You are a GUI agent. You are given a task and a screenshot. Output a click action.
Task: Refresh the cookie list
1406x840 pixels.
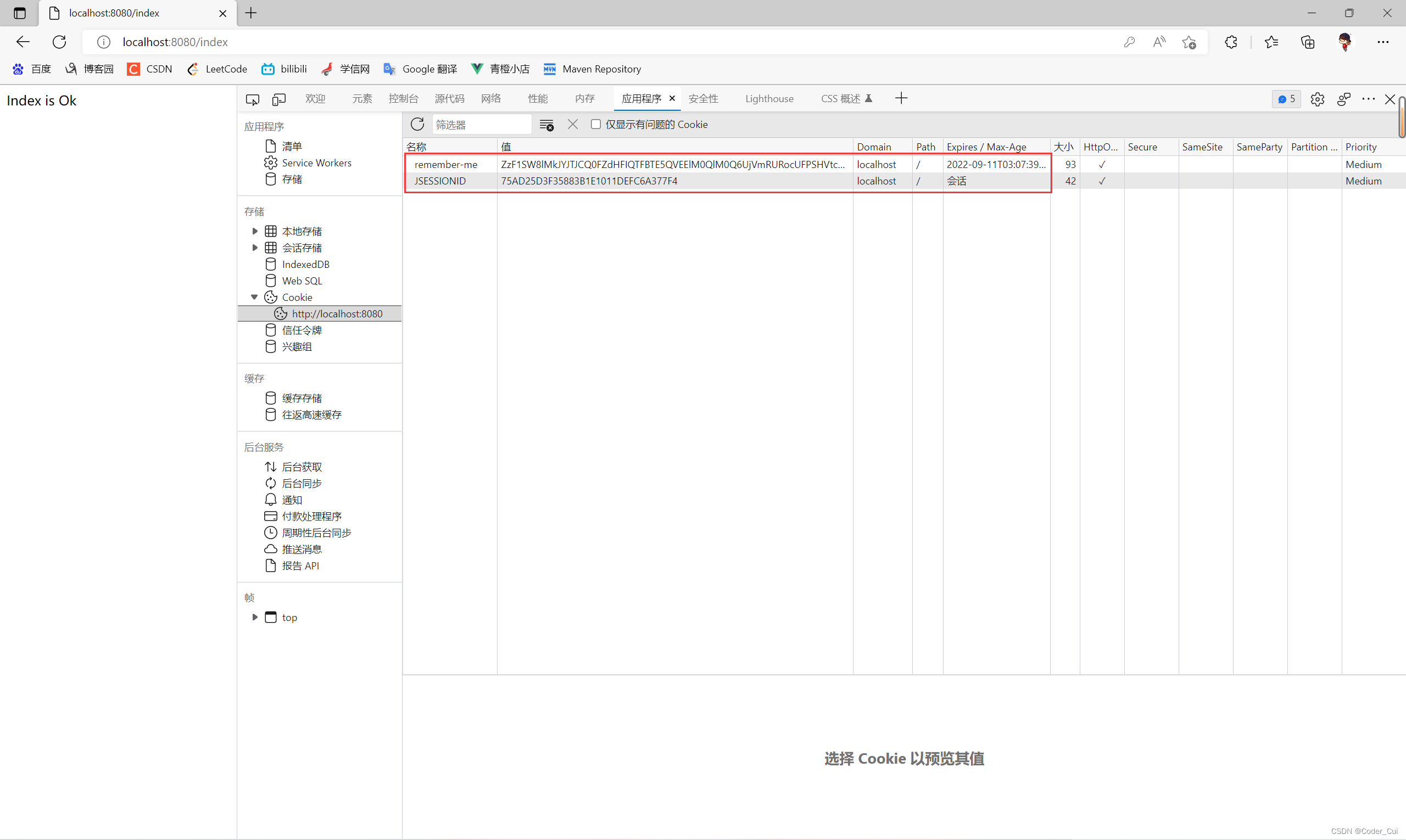(417, 125)
